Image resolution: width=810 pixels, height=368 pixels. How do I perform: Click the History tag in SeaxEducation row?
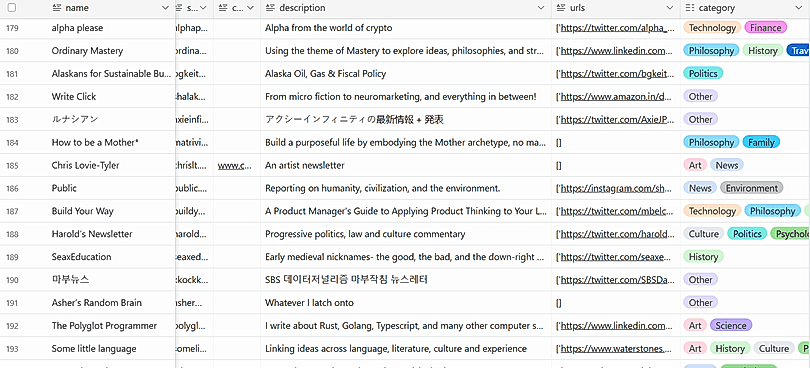pyautogui.click(x=704, y=257)
